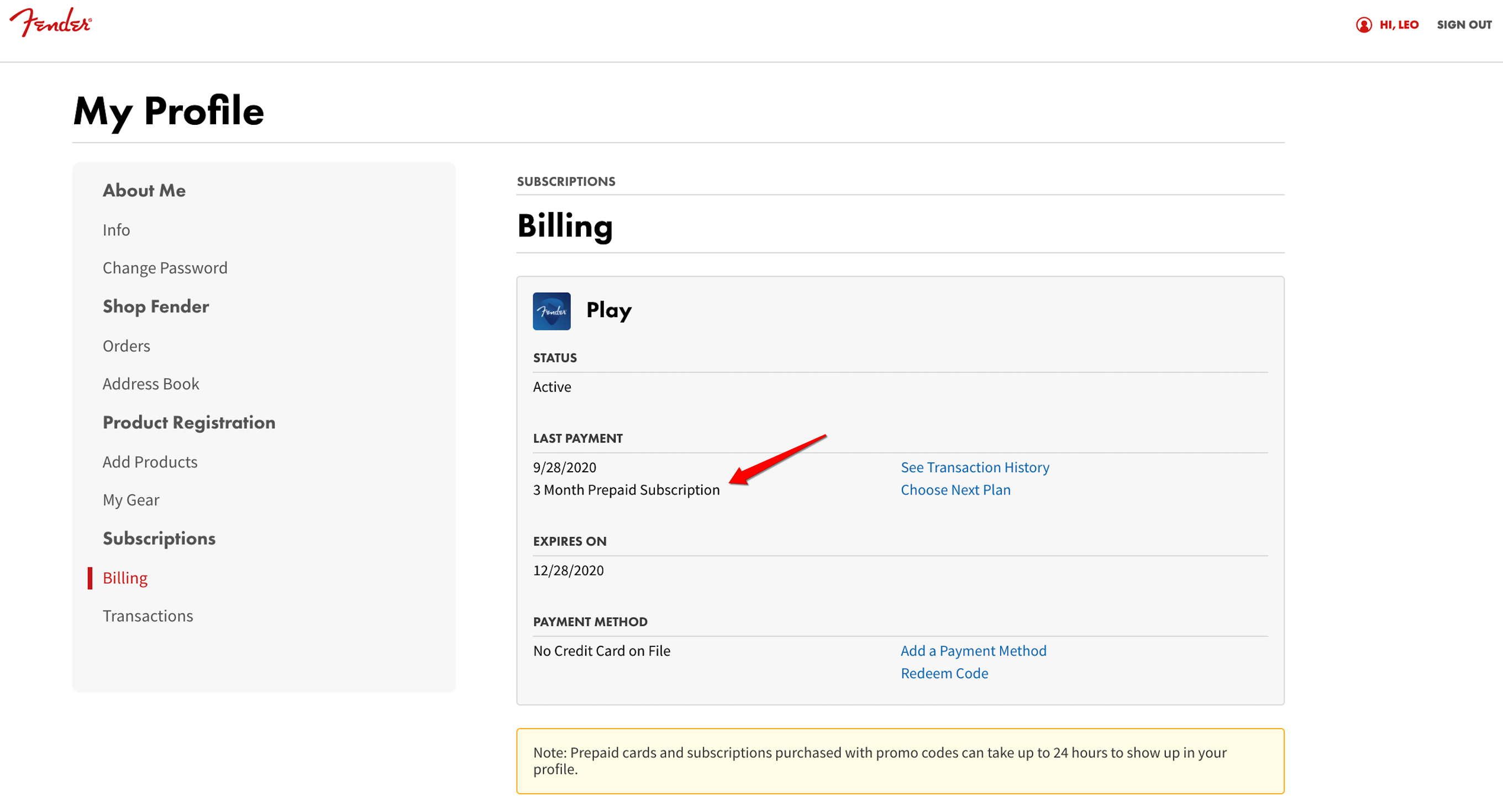The width and height of the screenshot is (1503, 812).
Task: Click the About Me heading
Action: point(144,190)
